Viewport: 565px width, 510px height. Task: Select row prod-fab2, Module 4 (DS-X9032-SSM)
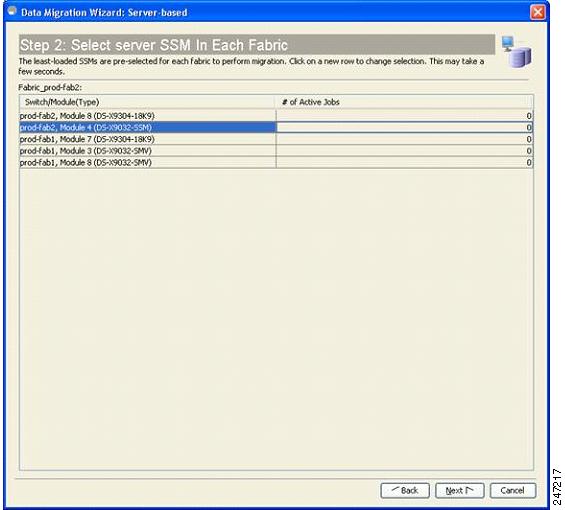pyautogui.click(x=276, y=127)
